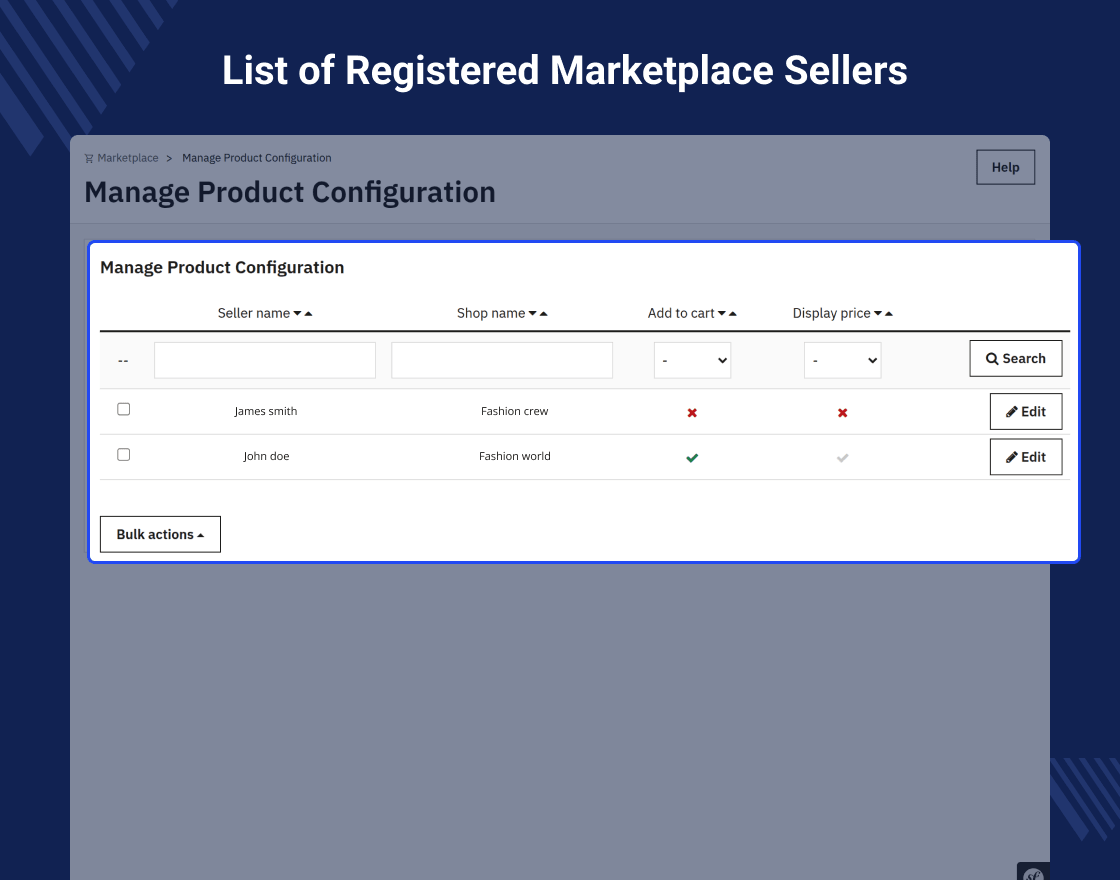The height and width of the screenshot is (880, 1120).
Task: Click the 'Display price' column header text
Action: click(831, 314)
